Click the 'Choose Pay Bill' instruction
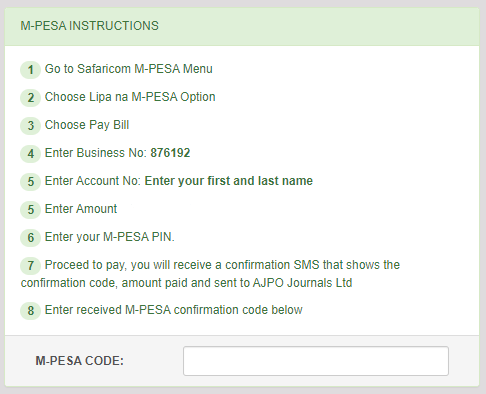This screenshot has width=486, height=394. (87, 125)
